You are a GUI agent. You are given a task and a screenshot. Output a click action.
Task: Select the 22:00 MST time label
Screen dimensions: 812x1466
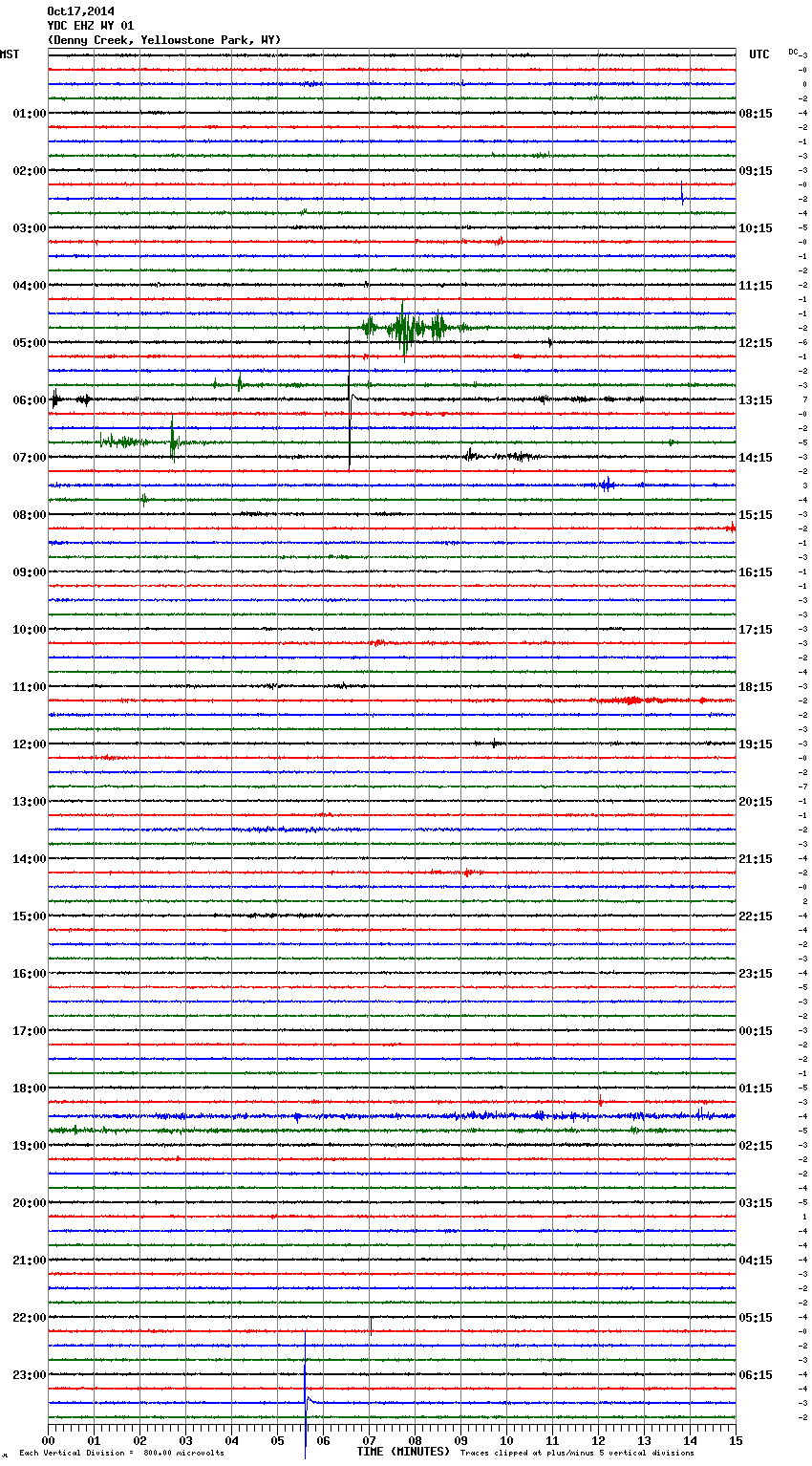point(30,1318)
